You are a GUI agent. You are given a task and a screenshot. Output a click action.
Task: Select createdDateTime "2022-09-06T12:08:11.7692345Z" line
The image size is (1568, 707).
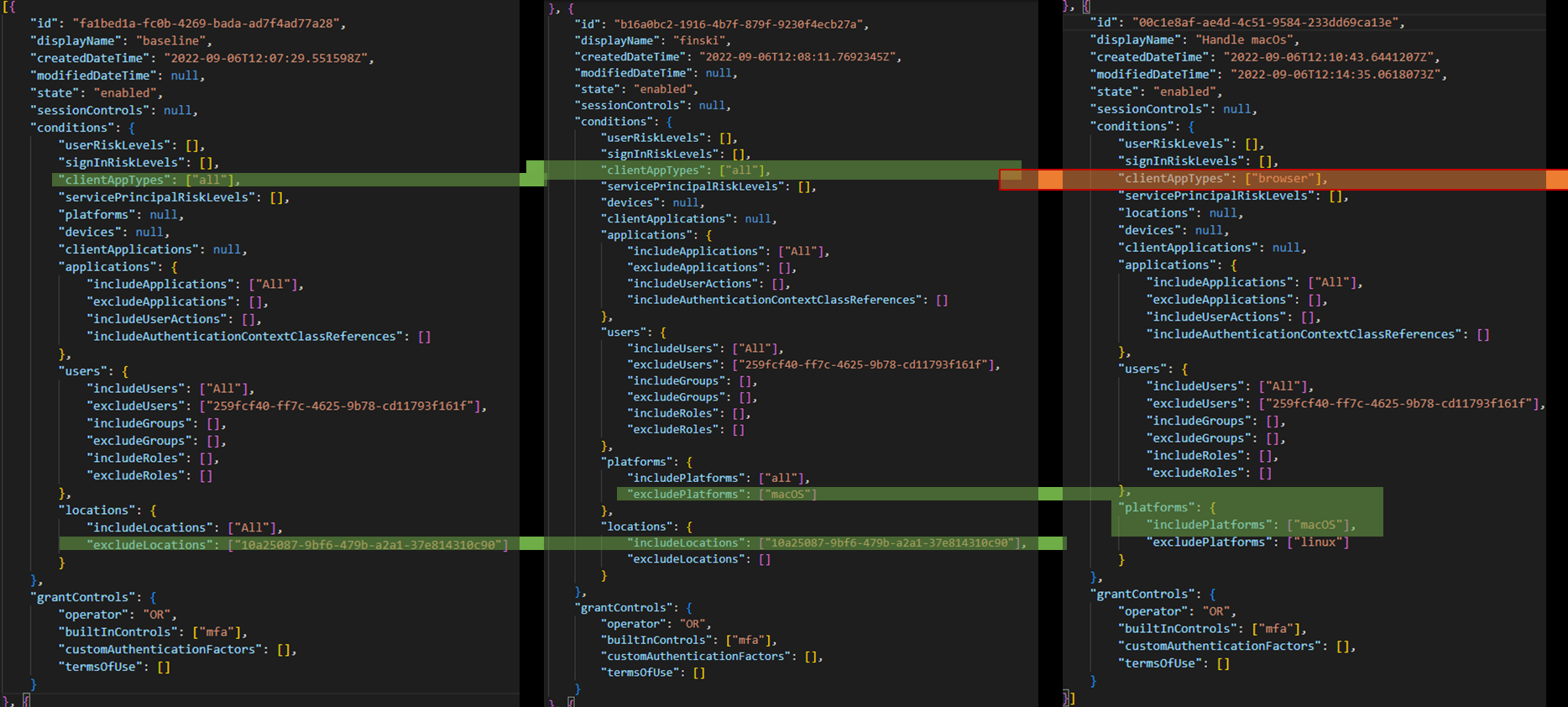click(738, 56)
